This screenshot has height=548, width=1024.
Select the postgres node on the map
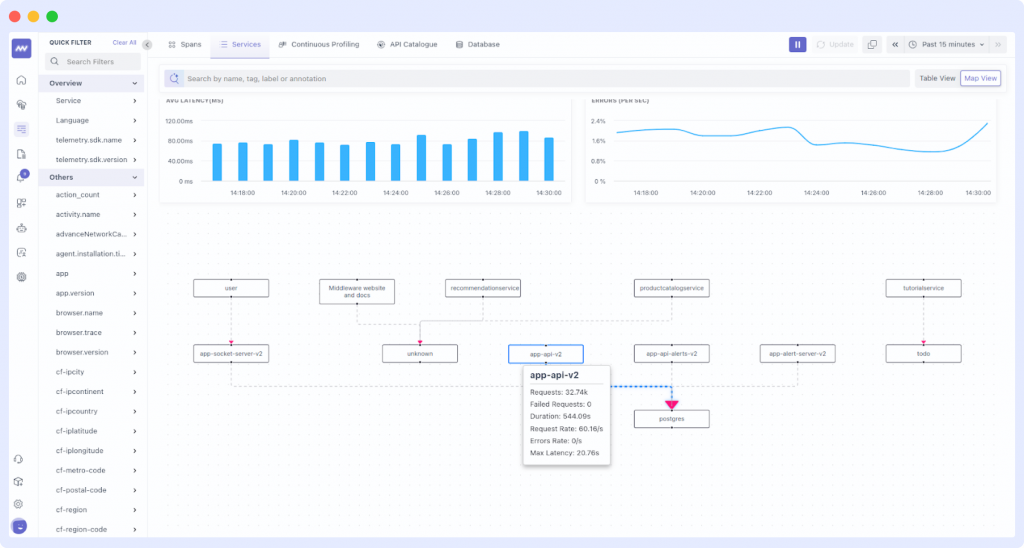[x=671, y=420]
